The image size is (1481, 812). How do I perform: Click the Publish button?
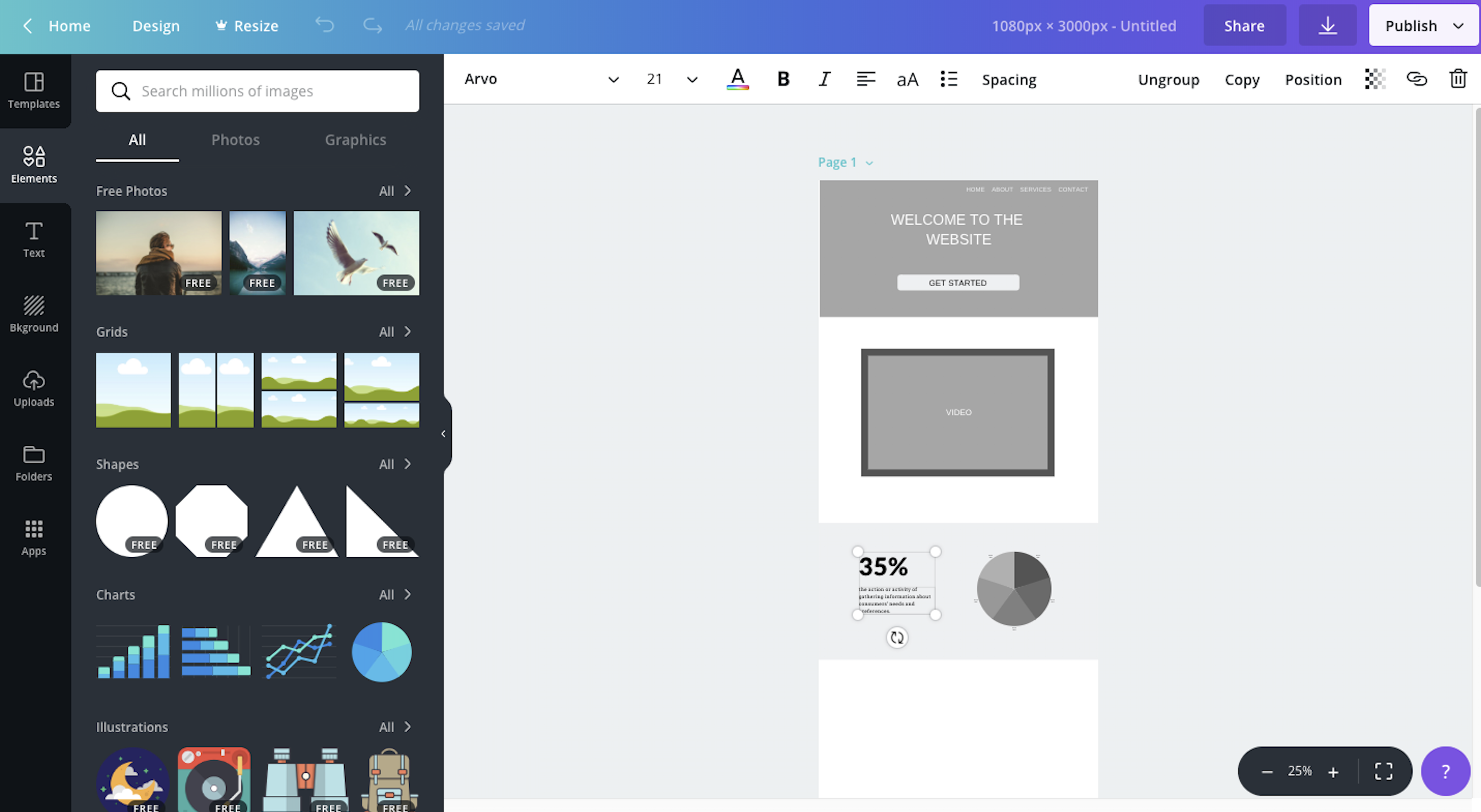(x=1411, y=25)
